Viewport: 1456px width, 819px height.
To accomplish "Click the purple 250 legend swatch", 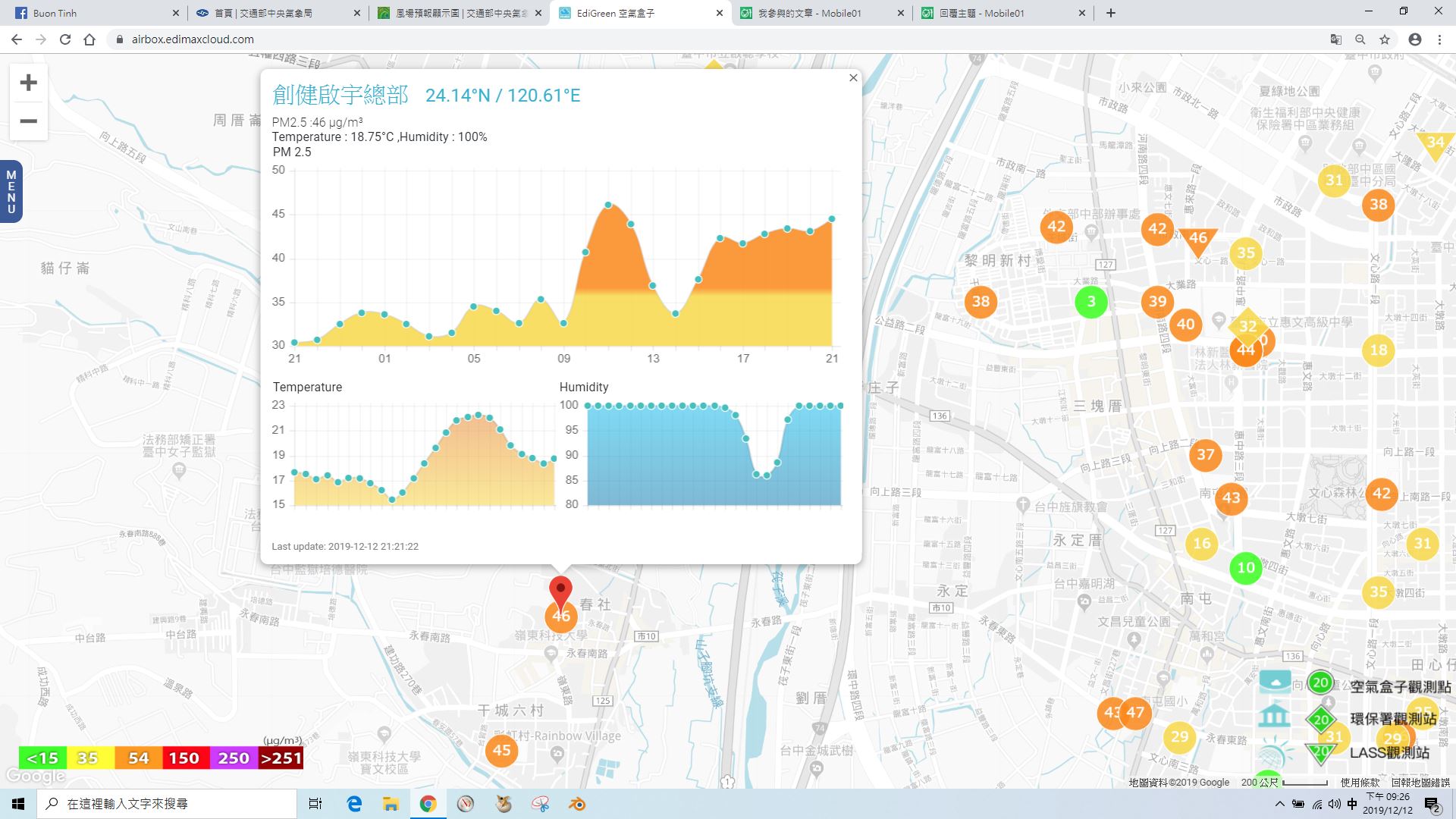I will [233, 758].
